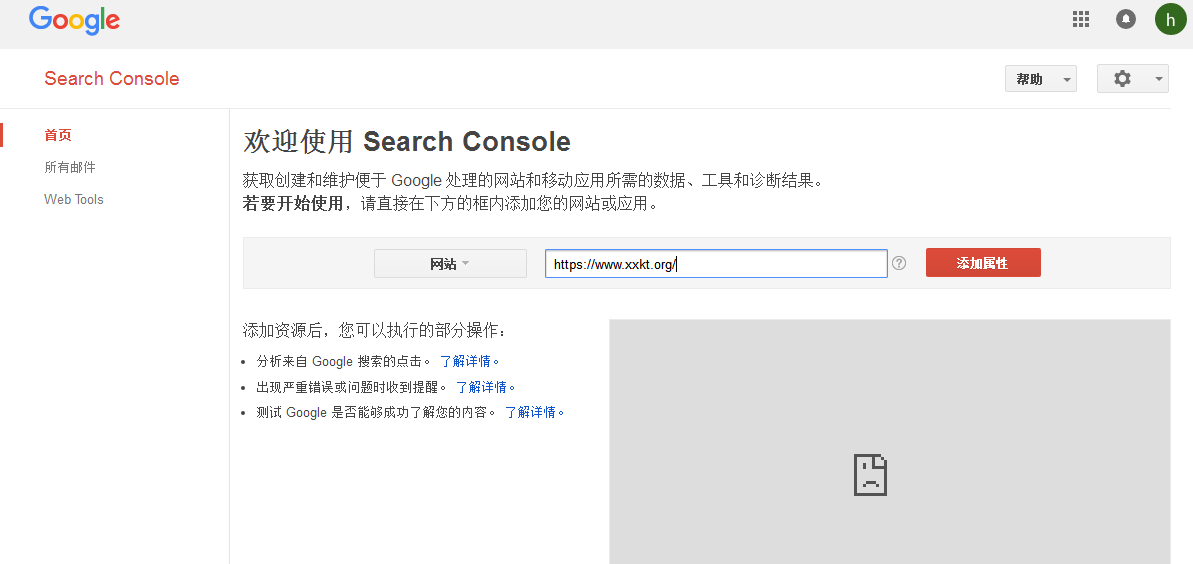The width and height of the screenshot is (1193, 564).
Task: Open the green account avatar 'h'
Action: pyautogui.click(x=1171, y=19)
